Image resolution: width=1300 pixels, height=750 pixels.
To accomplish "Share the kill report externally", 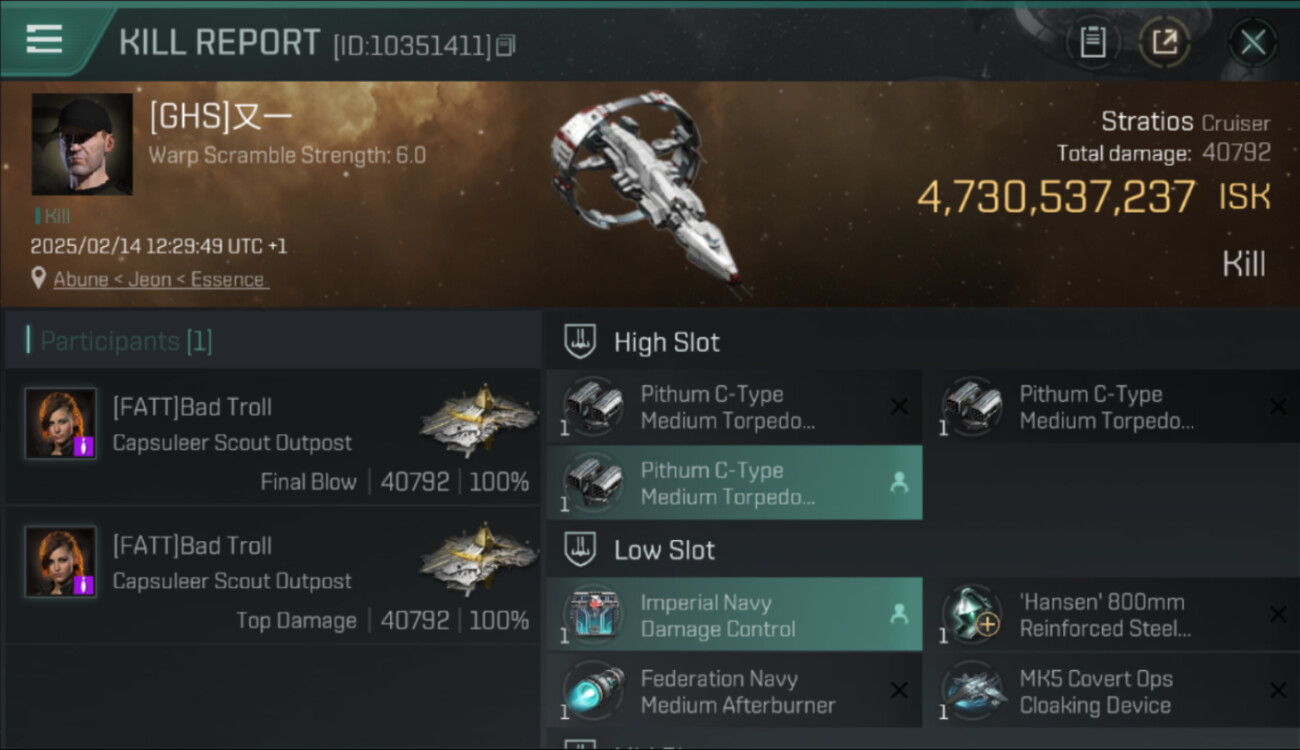I will pyautogui.click(x=1165, y=42).
